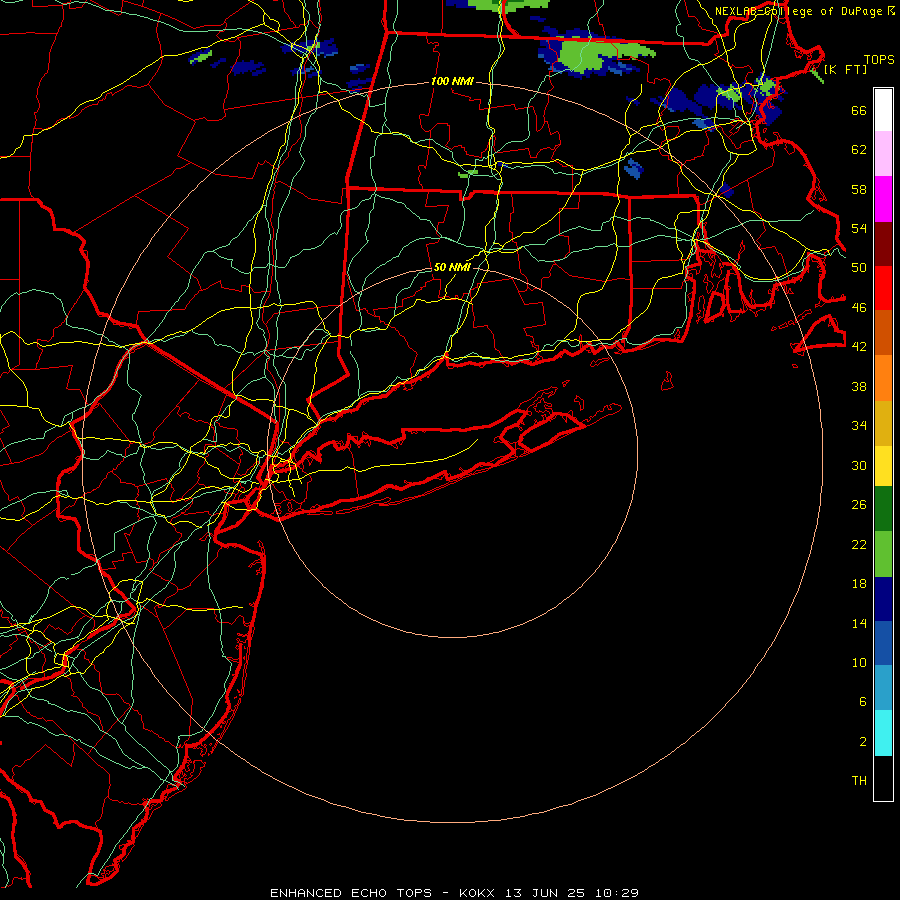Pick the cyan legend swatch
The width and height of the screenshot is (900, 900).
883,733
